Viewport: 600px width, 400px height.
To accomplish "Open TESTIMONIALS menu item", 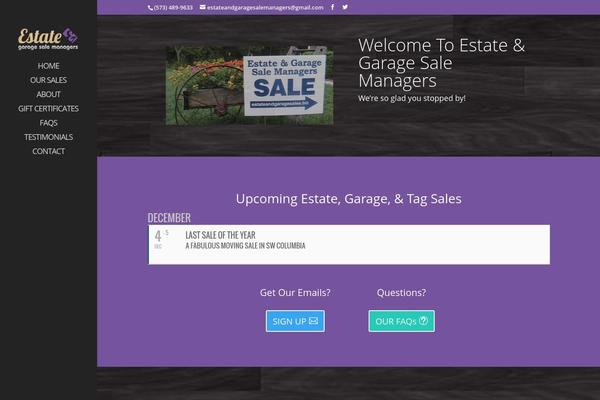I will click(48, 137).
